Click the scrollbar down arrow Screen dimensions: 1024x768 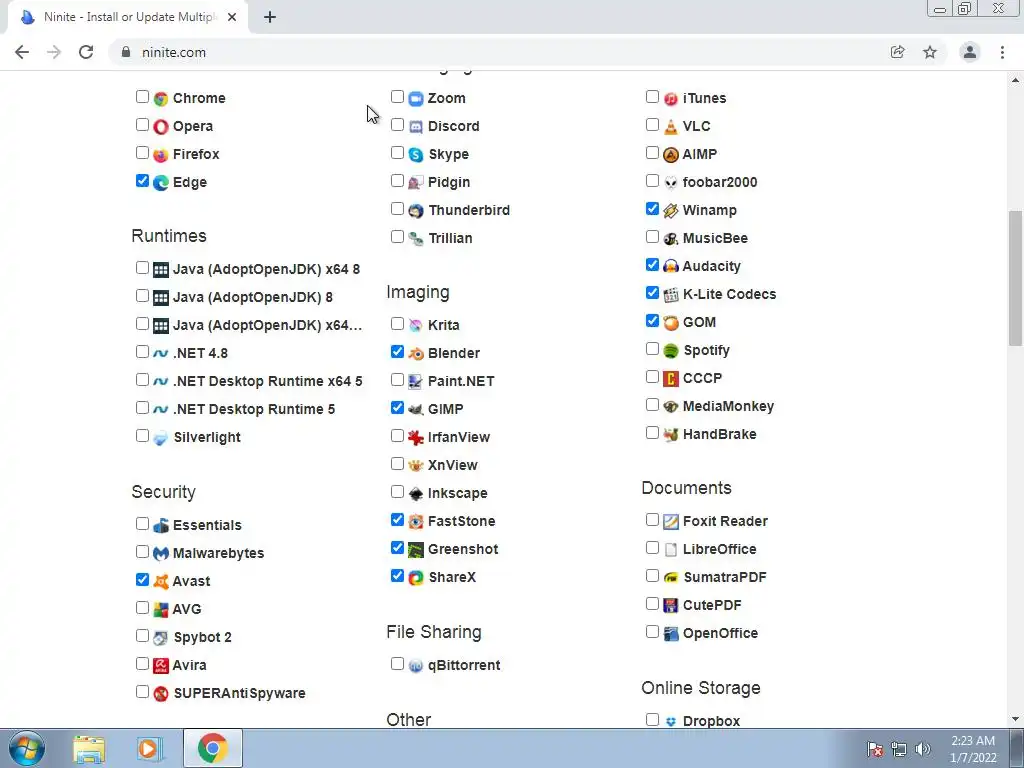coord(1016,719)
